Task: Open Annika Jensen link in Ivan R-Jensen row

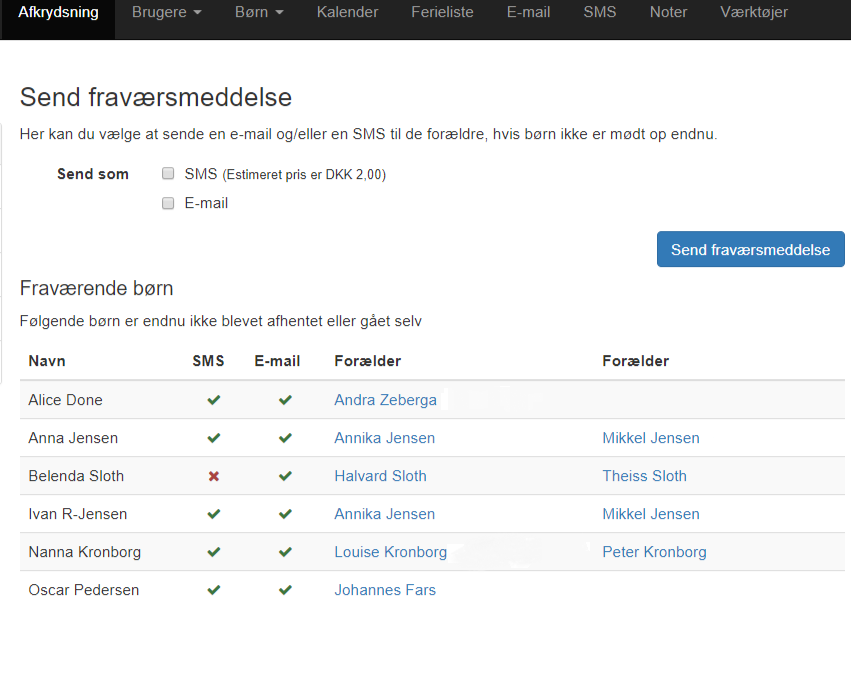Action: coord(385,514)
